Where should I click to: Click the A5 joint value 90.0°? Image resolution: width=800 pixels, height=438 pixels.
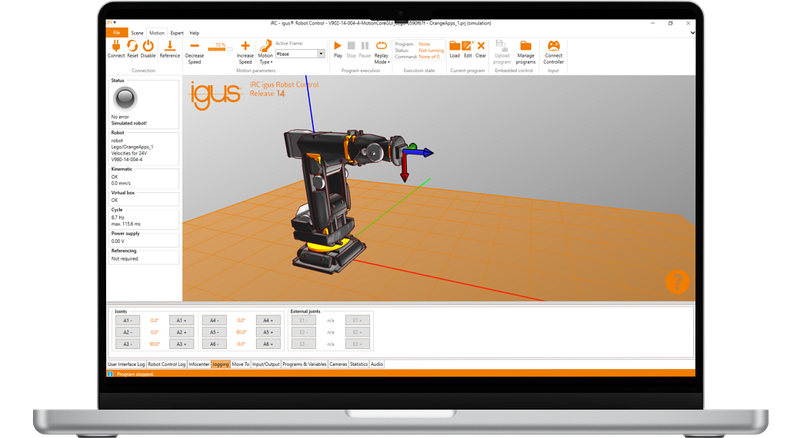(x=241, y=332)
